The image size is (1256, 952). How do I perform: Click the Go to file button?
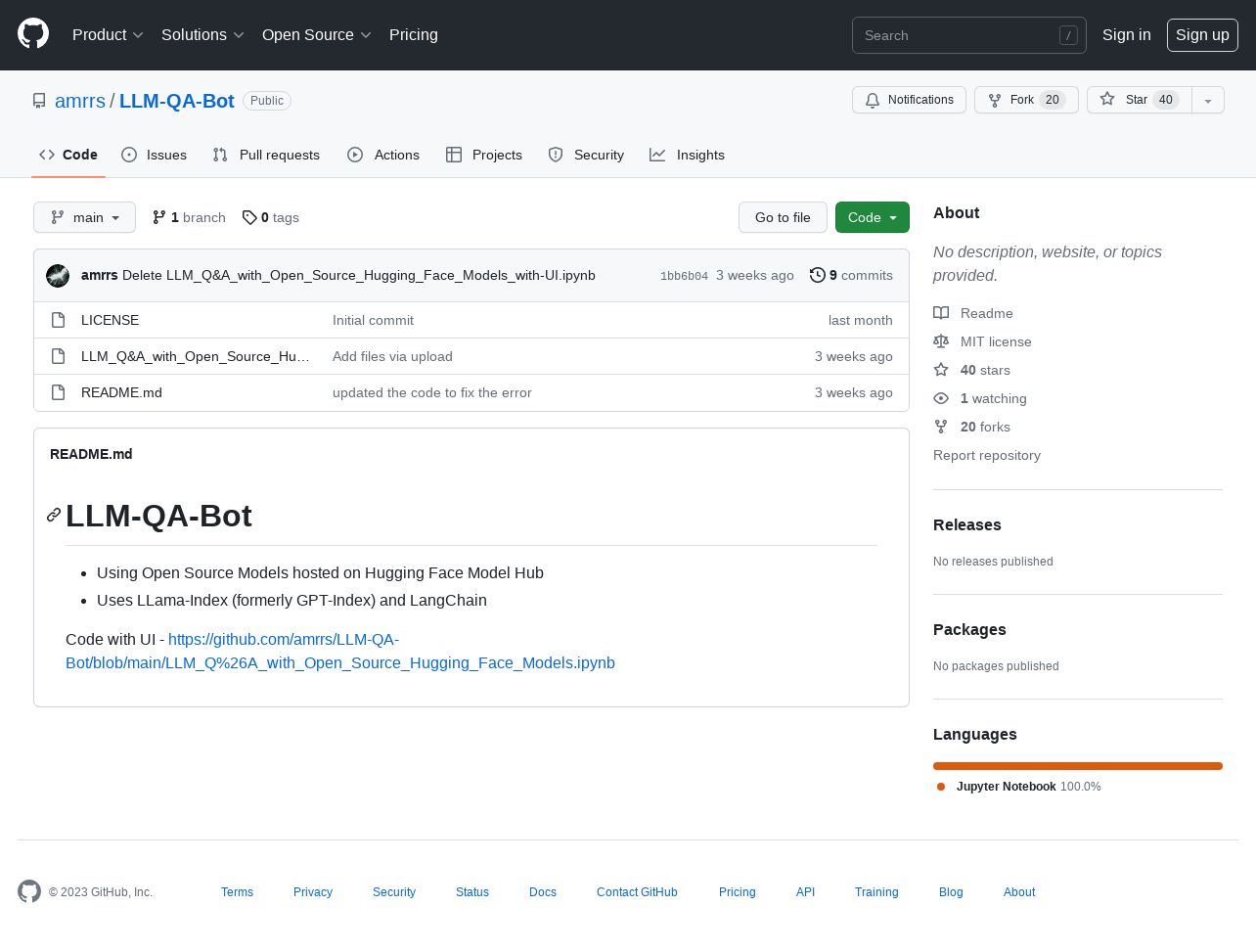(783, 217)
